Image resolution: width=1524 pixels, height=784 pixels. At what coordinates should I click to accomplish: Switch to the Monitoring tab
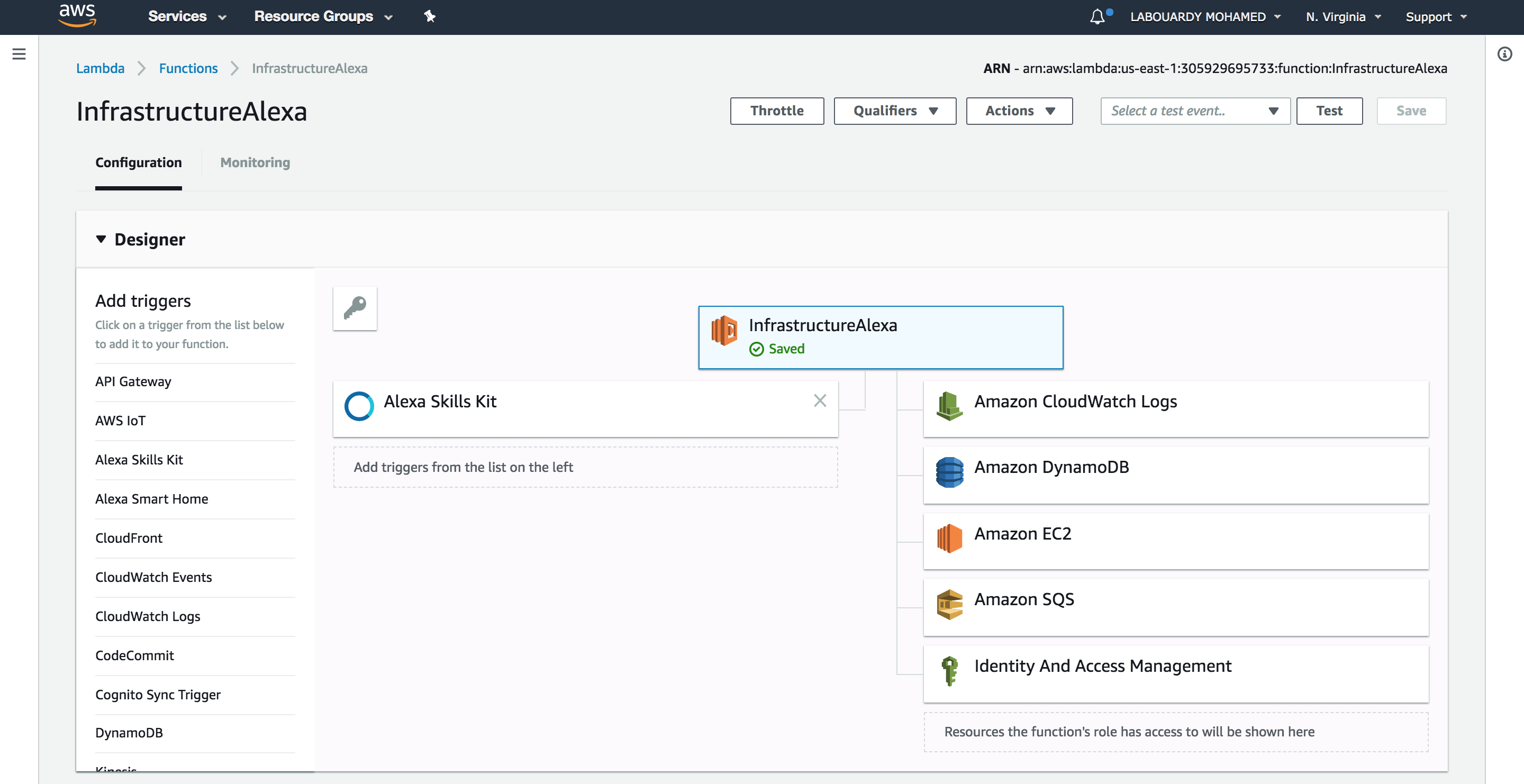255,162
